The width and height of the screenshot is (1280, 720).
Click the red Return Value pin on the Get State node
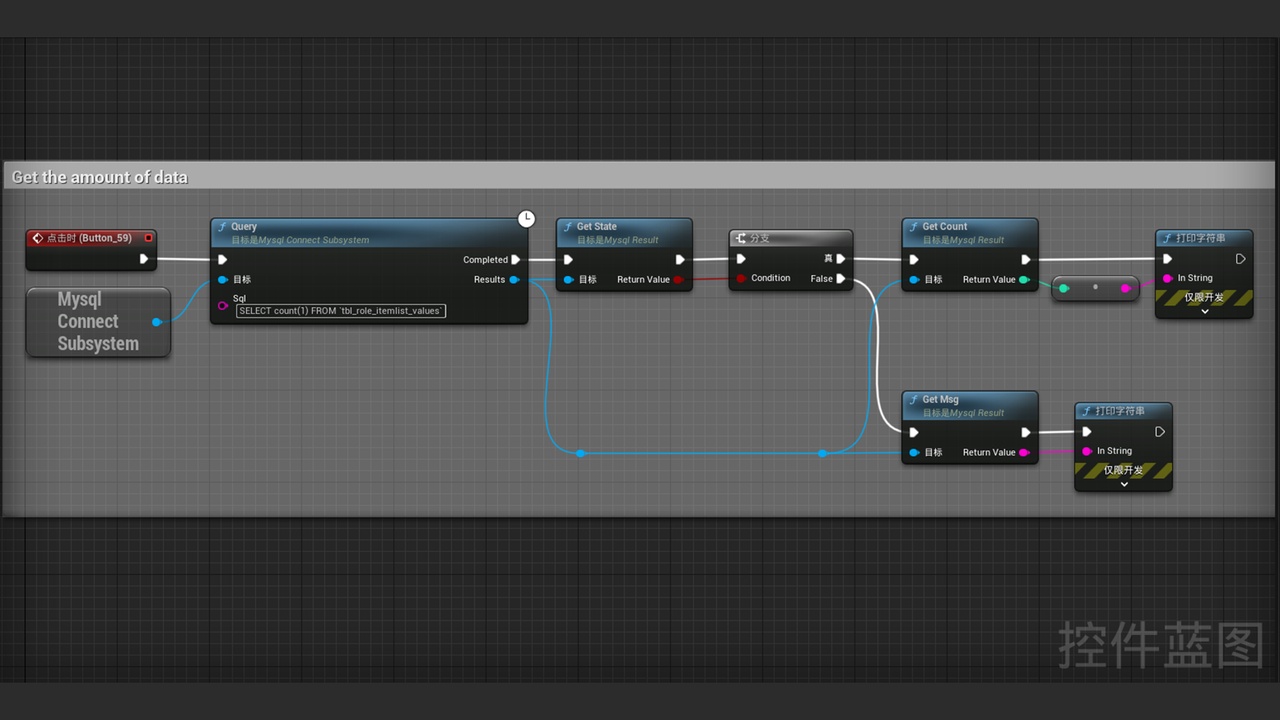point(678,280)
